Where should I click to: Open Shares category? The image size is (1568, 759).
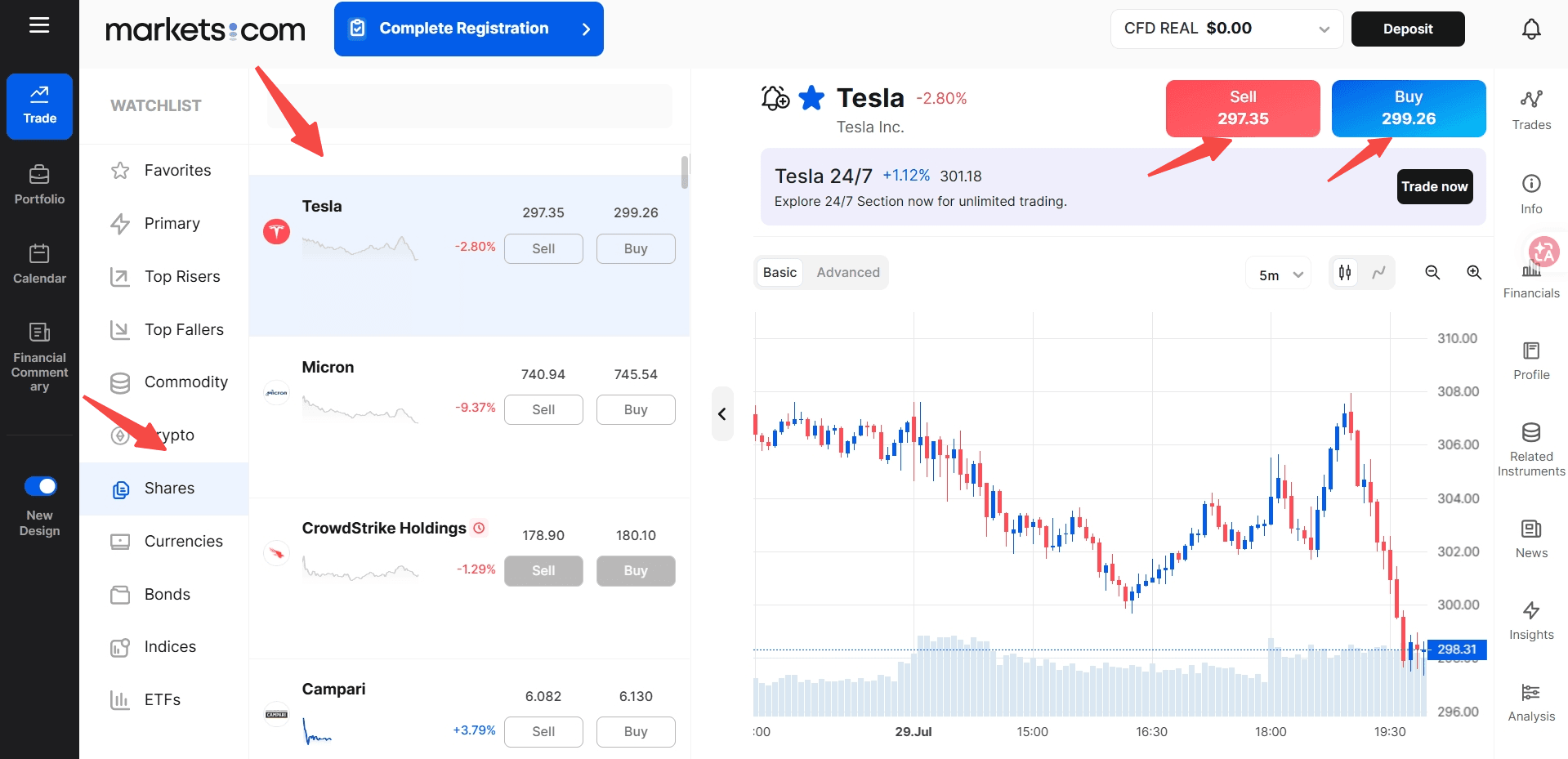(x=163, y=489)
